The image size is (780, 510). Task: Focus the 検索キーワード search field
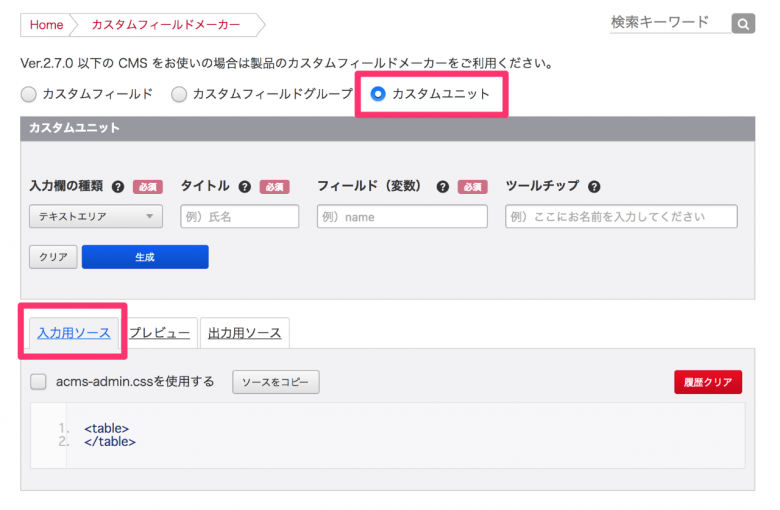(666, 22)
